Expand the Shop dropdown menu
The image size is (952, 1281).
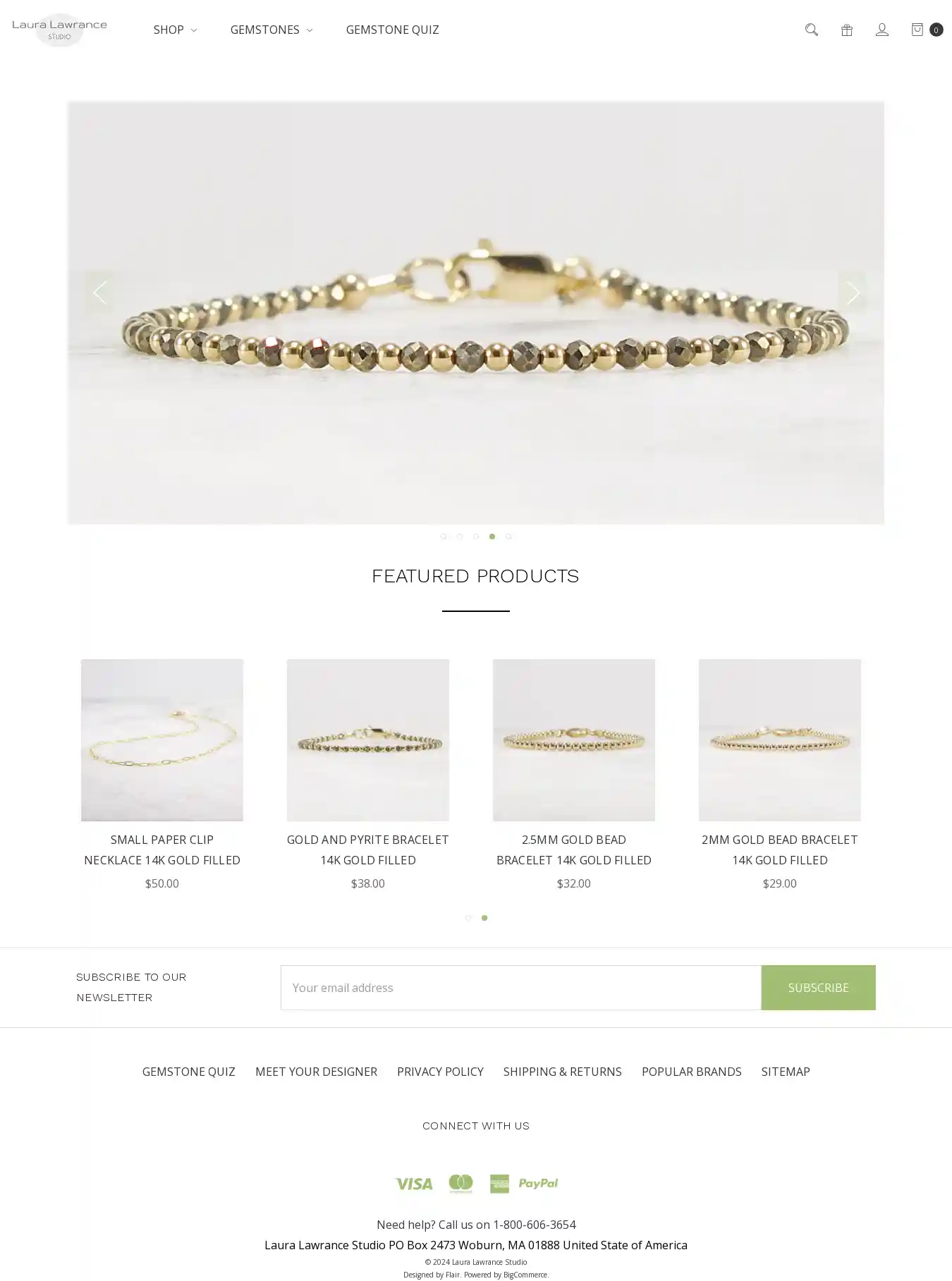click(175, 30)
